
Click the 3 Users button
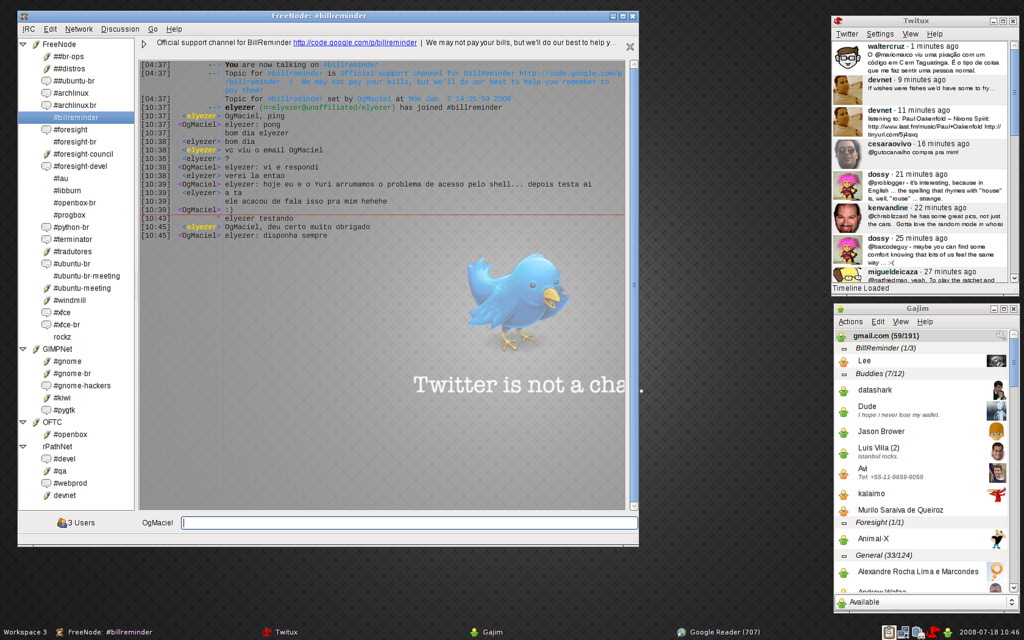coord(76,523)
